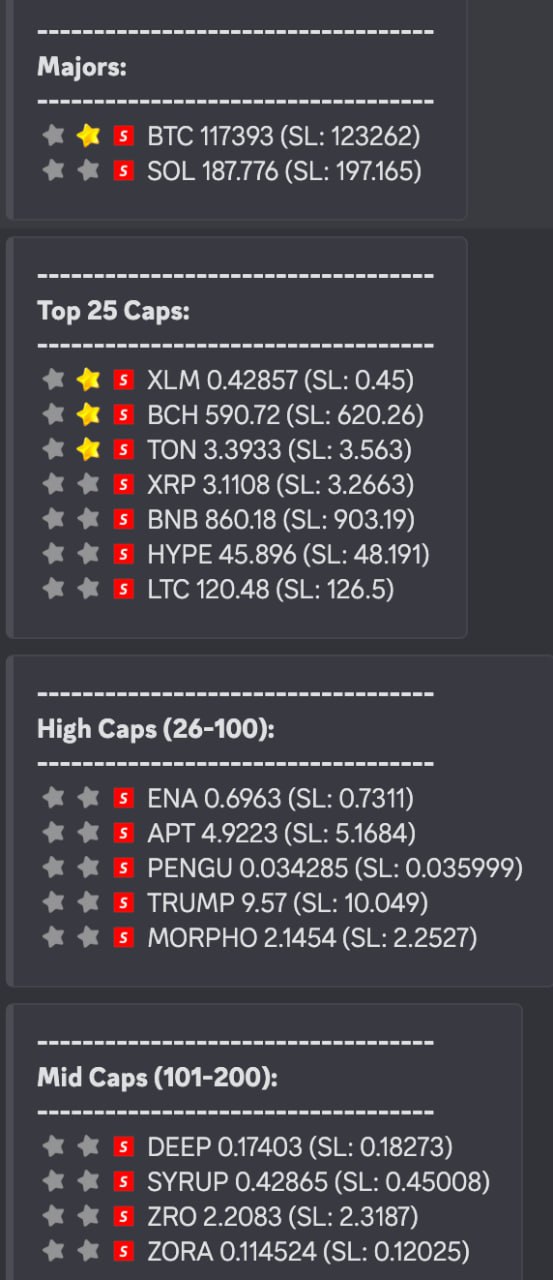
Task: Click the red S icon beside XRP
Action: [123, 485]
